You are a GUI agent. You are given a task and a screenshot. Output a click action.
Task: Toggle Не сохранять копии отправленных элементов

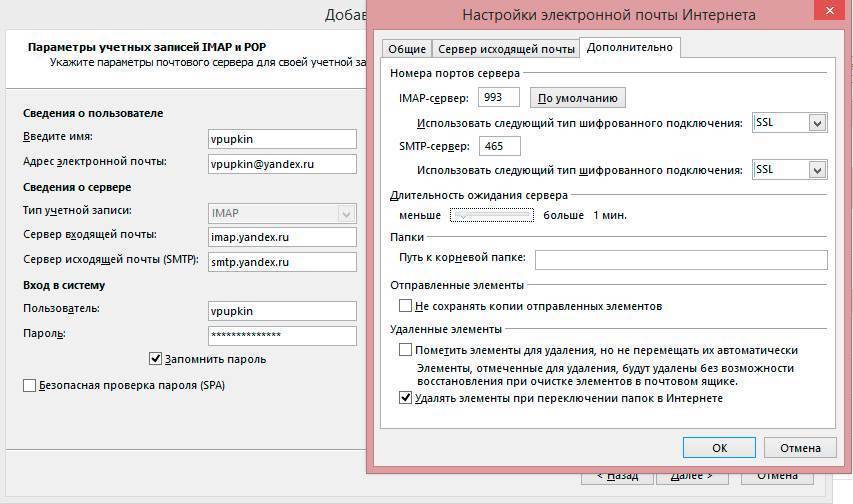pyautogui.click(x=406, y=306)
